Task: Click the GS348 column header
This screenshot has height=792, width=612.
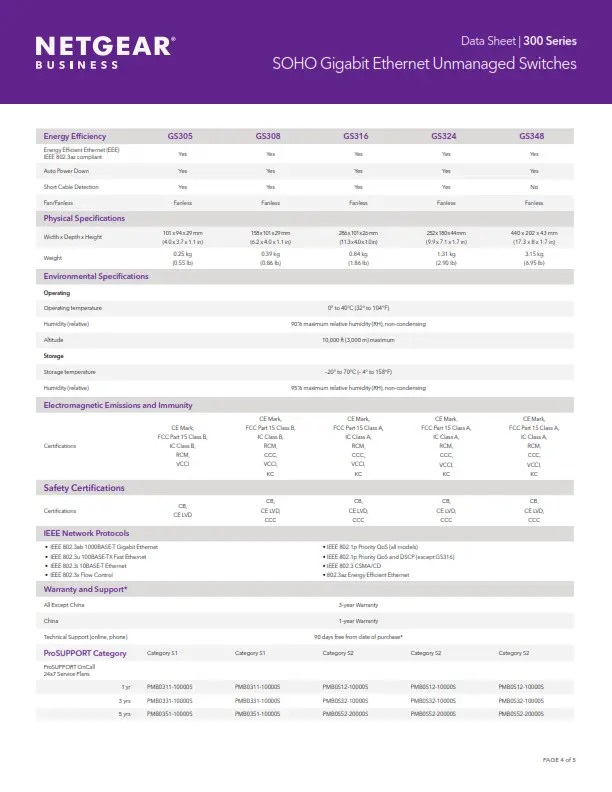Action: point(533,136)
